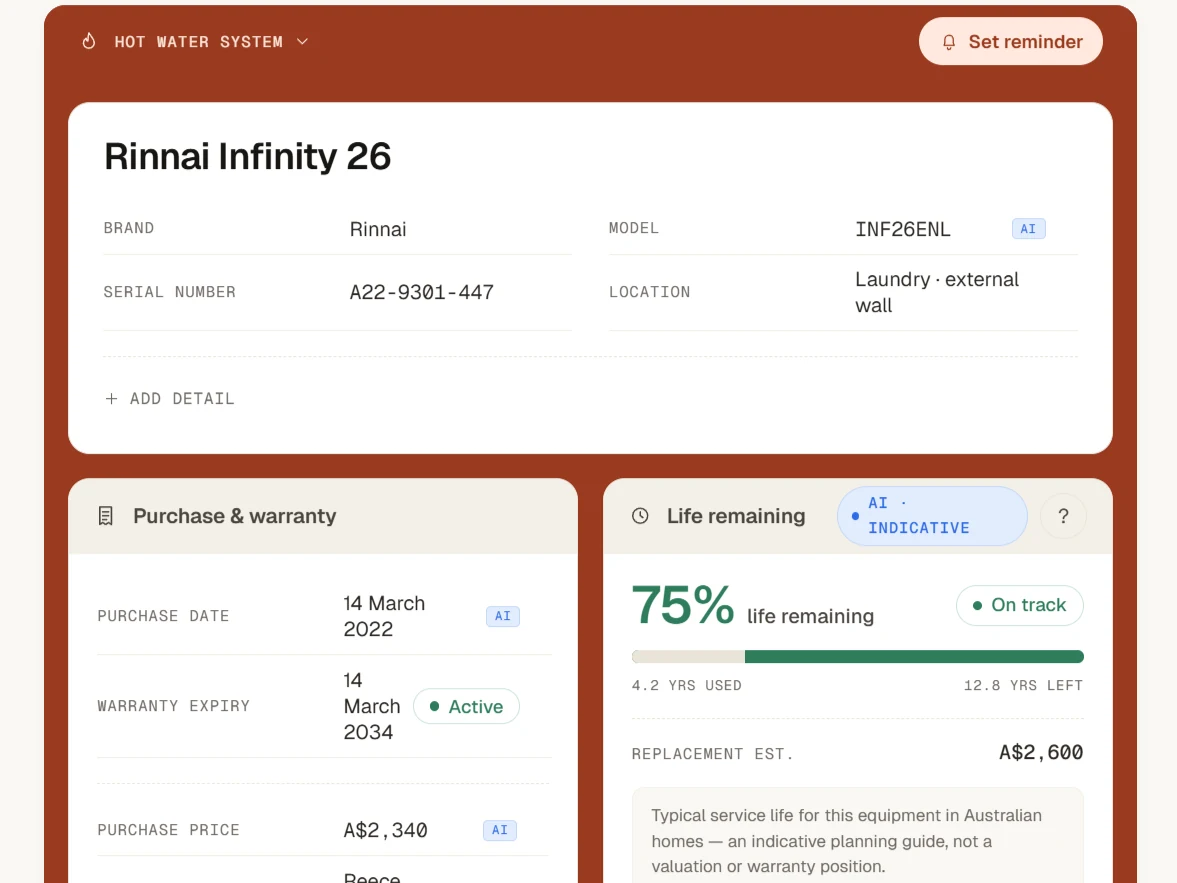
Task: Click the receipt icon in Purchase & warranty
Action: (x=106, y=516)
